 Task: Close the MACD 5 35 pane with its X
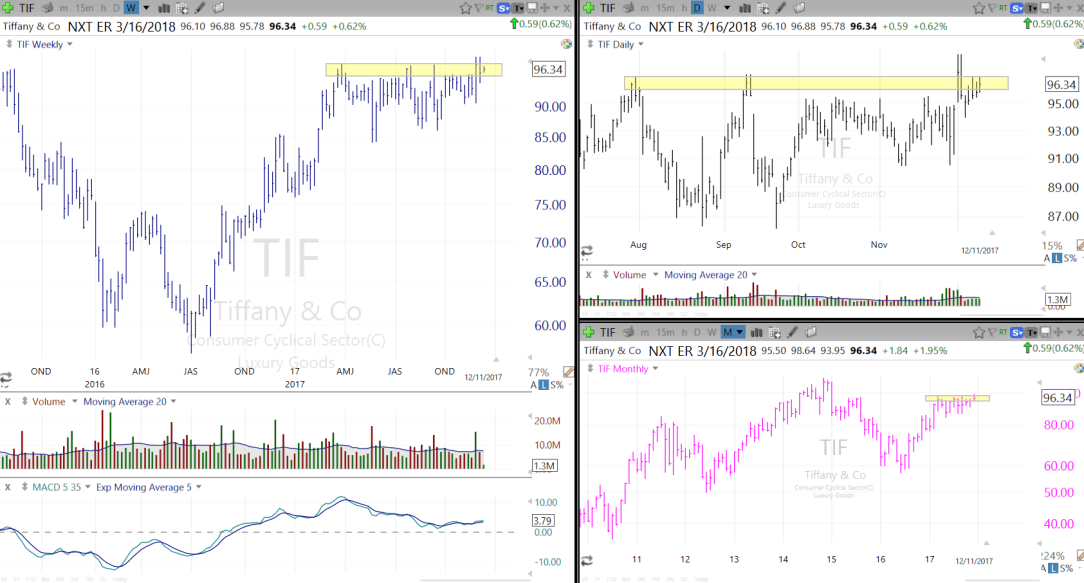point(7,487)
